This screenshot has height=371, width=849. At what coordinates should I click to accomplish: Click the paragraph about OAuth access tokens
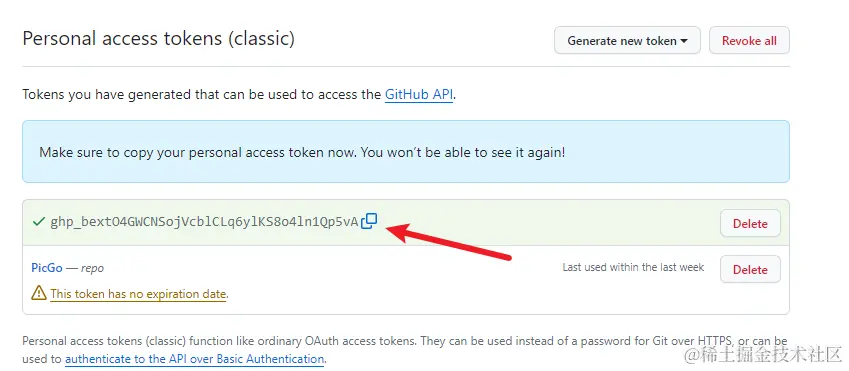(x=404, y=350)
